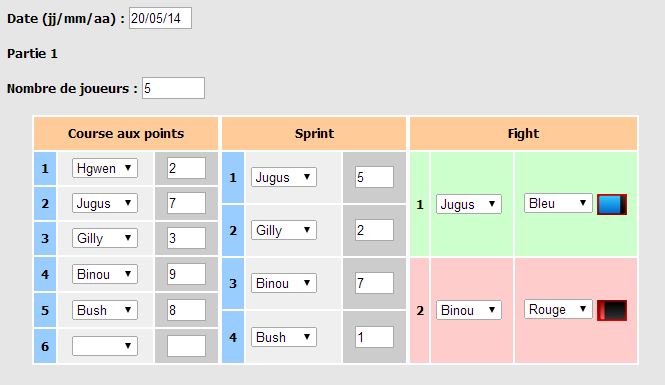Click the empty score field in row 6
This screenshot has width=665, height=385.
point(186,346)
